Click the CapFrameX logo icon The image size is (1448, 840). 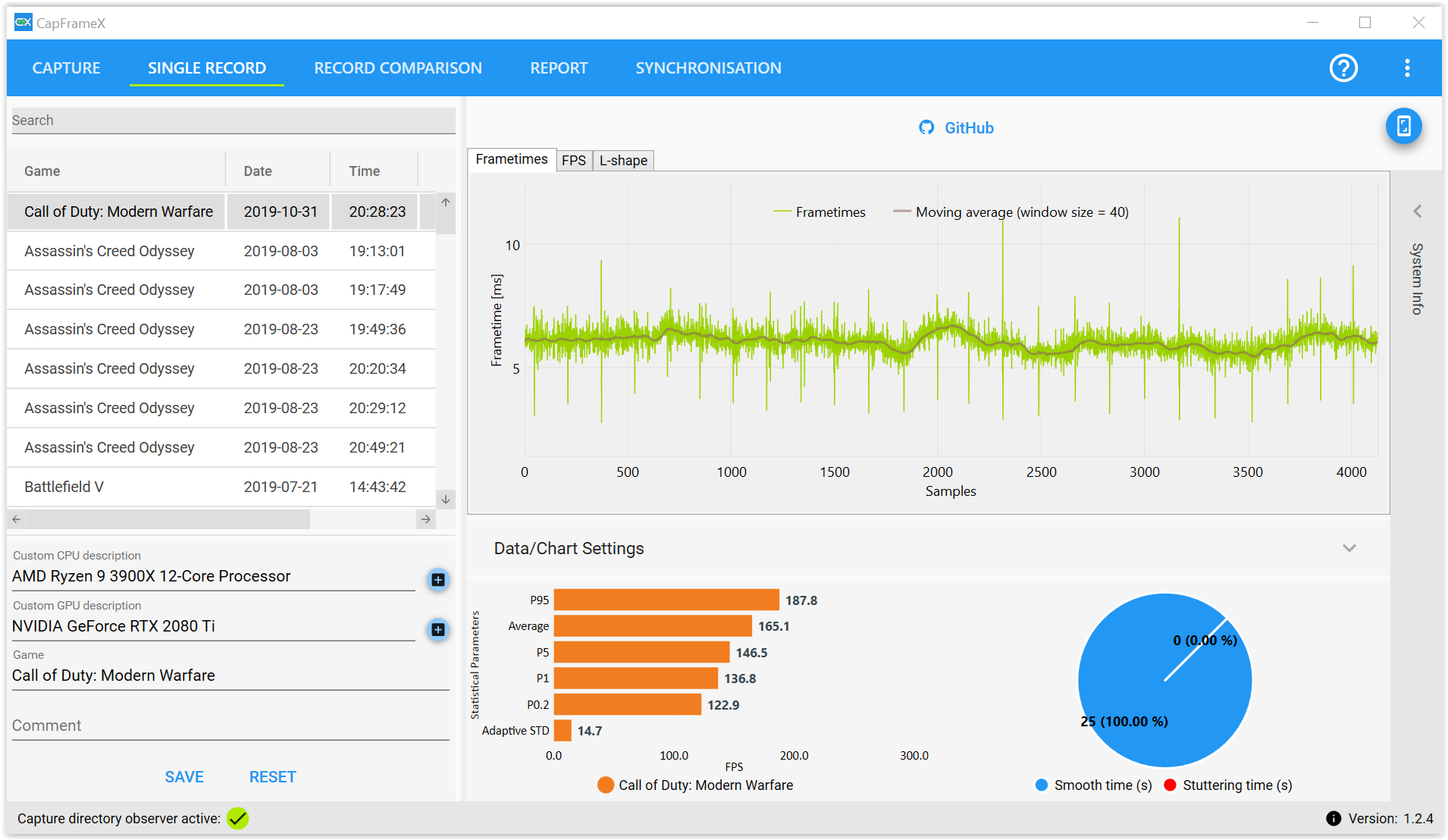pyautogui.click(x=24, y=22)
